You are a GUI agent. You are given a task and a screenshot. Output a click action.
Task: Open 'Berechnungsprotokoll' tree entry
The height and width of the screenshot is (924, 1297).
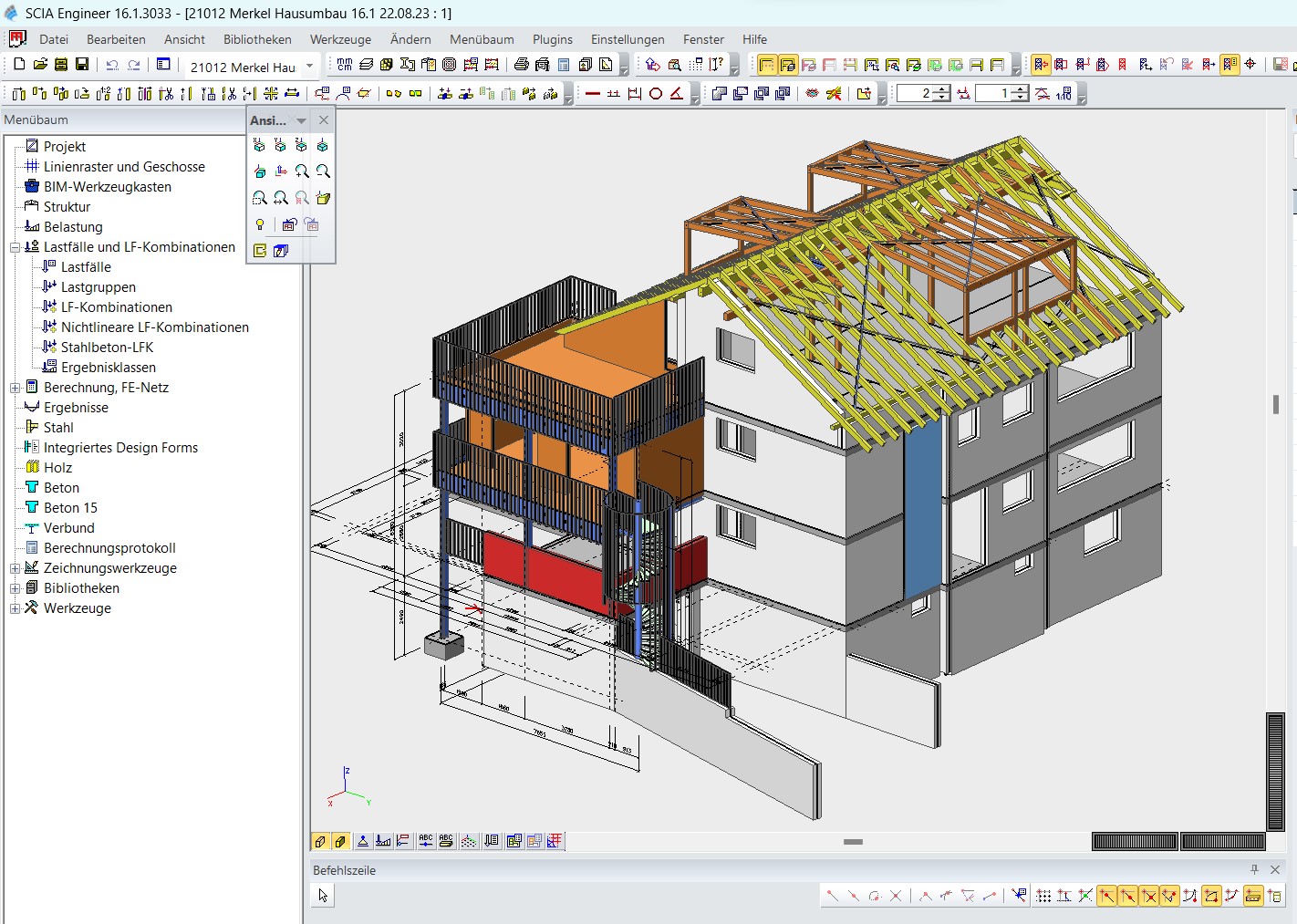109,548
